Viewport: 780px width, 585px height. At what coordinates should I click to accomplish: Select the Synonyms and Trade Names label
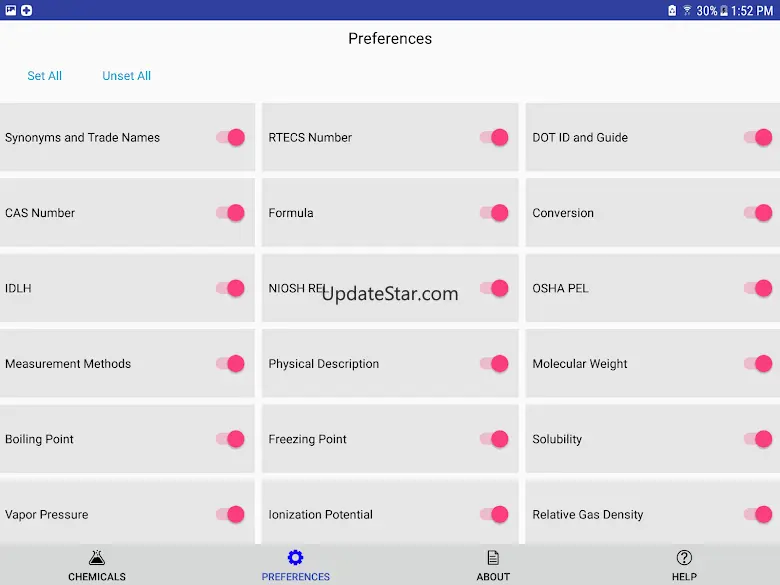83,137
